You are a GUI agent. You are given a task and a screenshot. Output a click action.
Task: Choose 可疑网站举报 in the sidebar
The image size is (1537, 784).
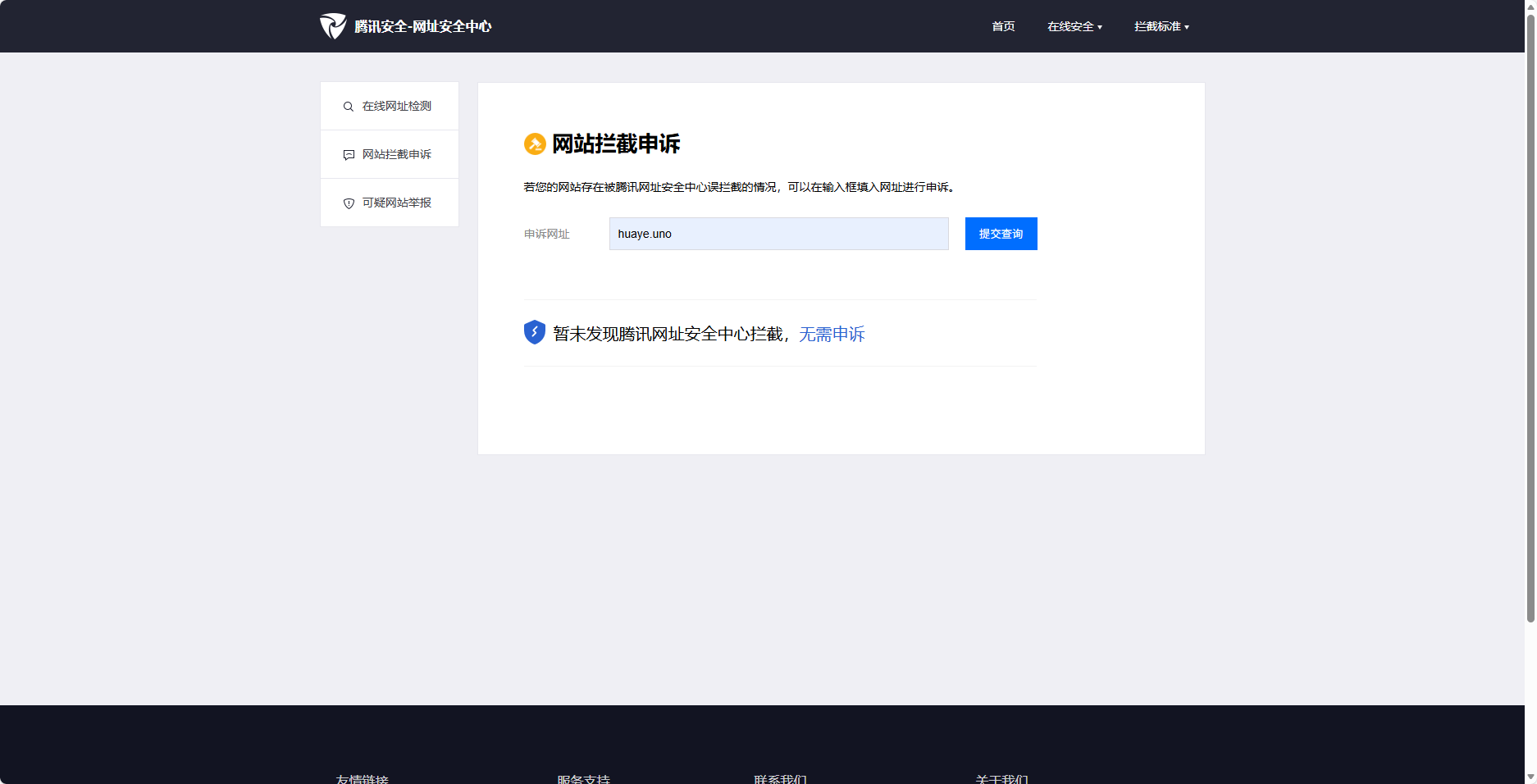tap(390, 203)
